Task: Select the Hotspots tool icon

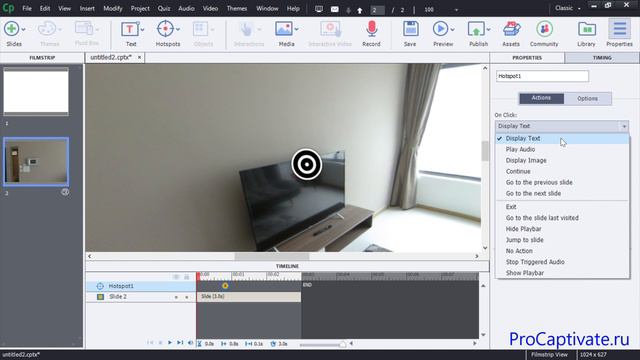Action: (x=165, y=29)
